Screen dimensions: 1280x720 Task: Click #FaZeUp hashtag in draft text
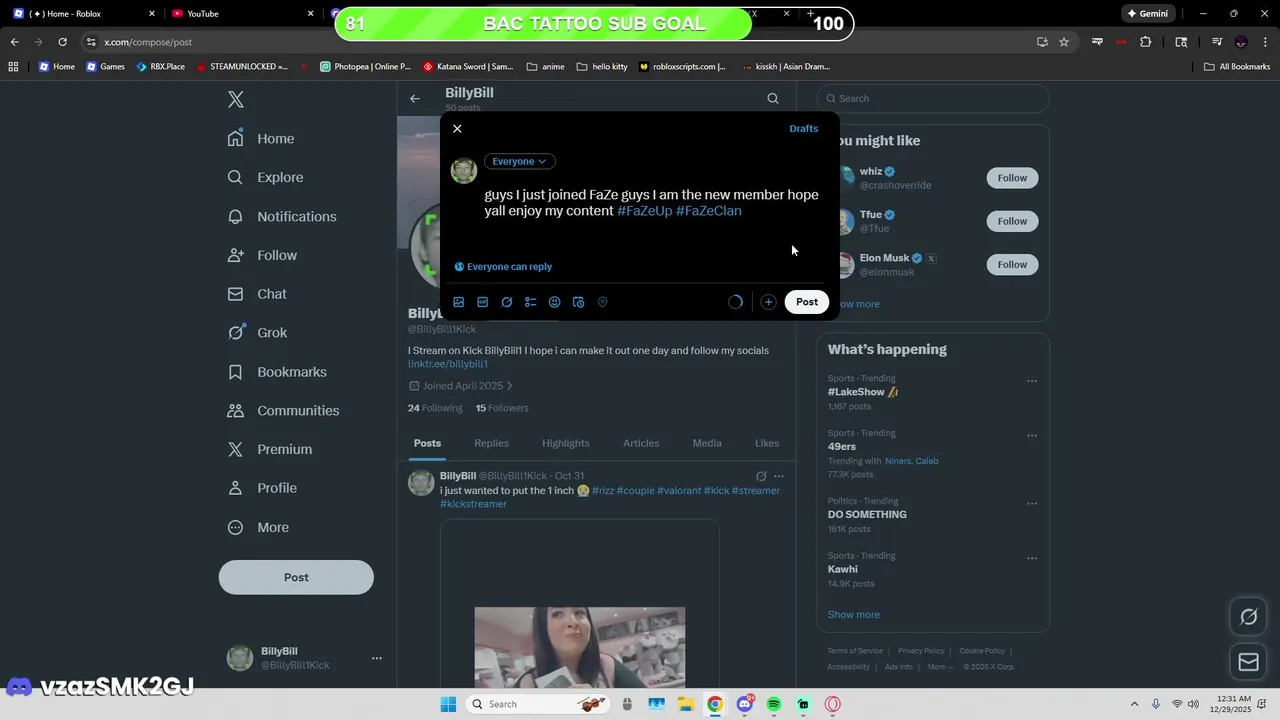pos(645,211)
